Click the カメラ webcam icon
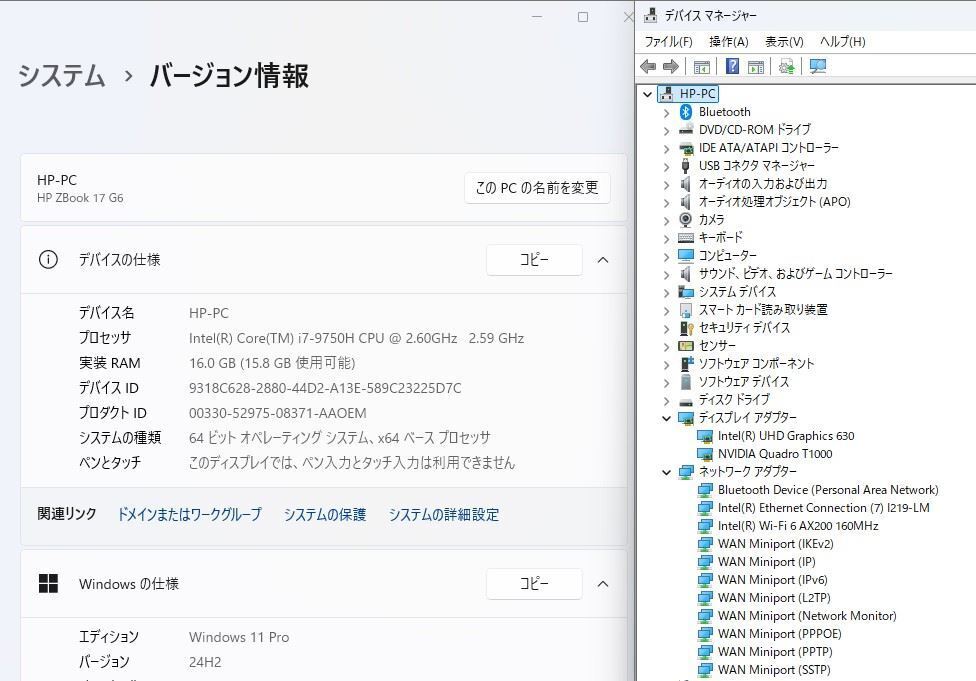 (x=686, y=220)
